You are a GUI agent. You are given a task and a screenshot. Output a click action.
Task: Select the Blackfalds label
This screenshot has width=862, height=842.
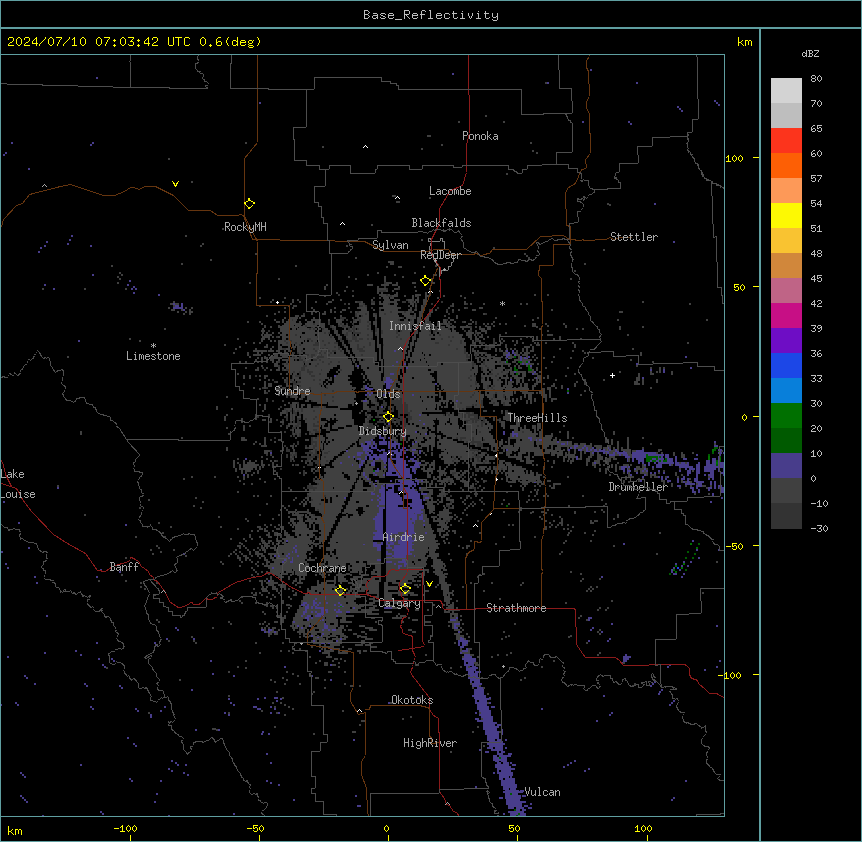click(x=441, y=223)
